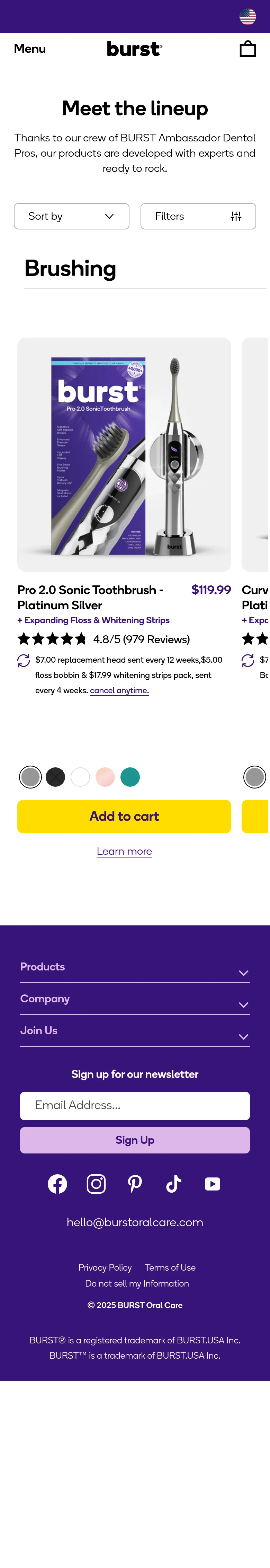Click the cancel anytime link
Image resolution: width=270 pixels, height=1568 pixels.
click(119, 690)
